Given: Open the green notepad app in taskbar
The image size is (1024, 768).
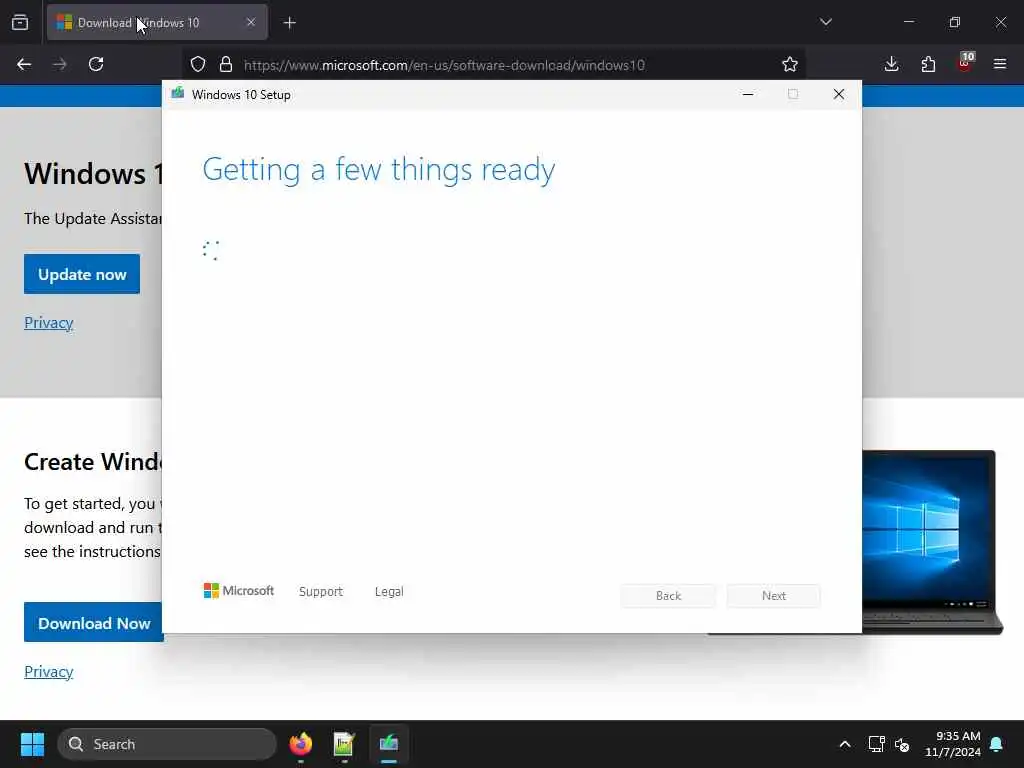Looking at the screenshot, I should (x=344, y=744).
